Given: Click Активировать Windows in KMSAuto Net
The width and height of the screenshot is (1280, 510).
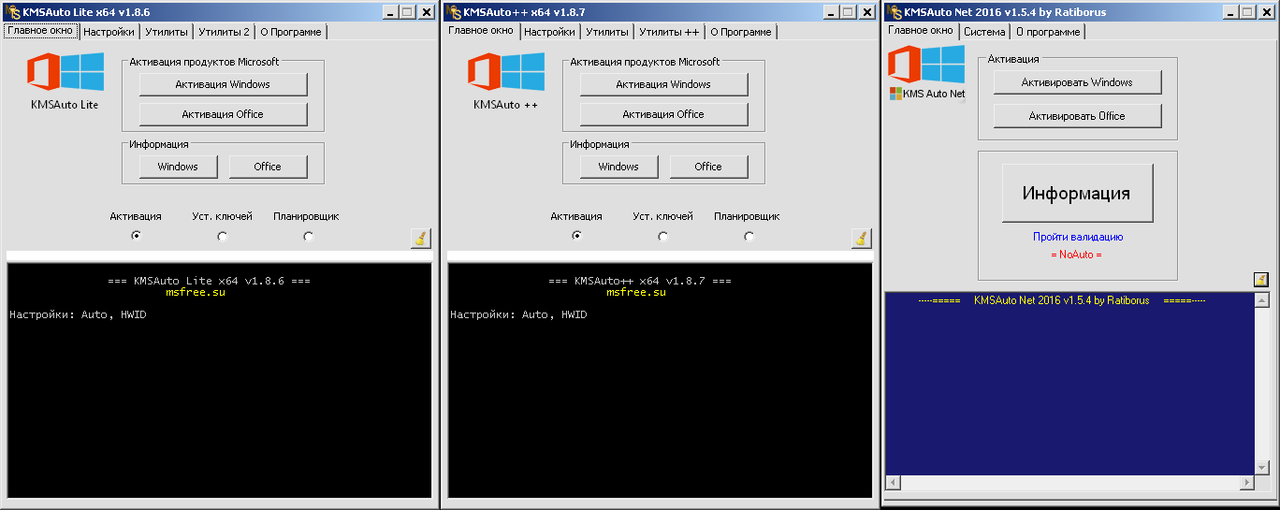Looking at the screenshot, I should [x=1077, y=83].
